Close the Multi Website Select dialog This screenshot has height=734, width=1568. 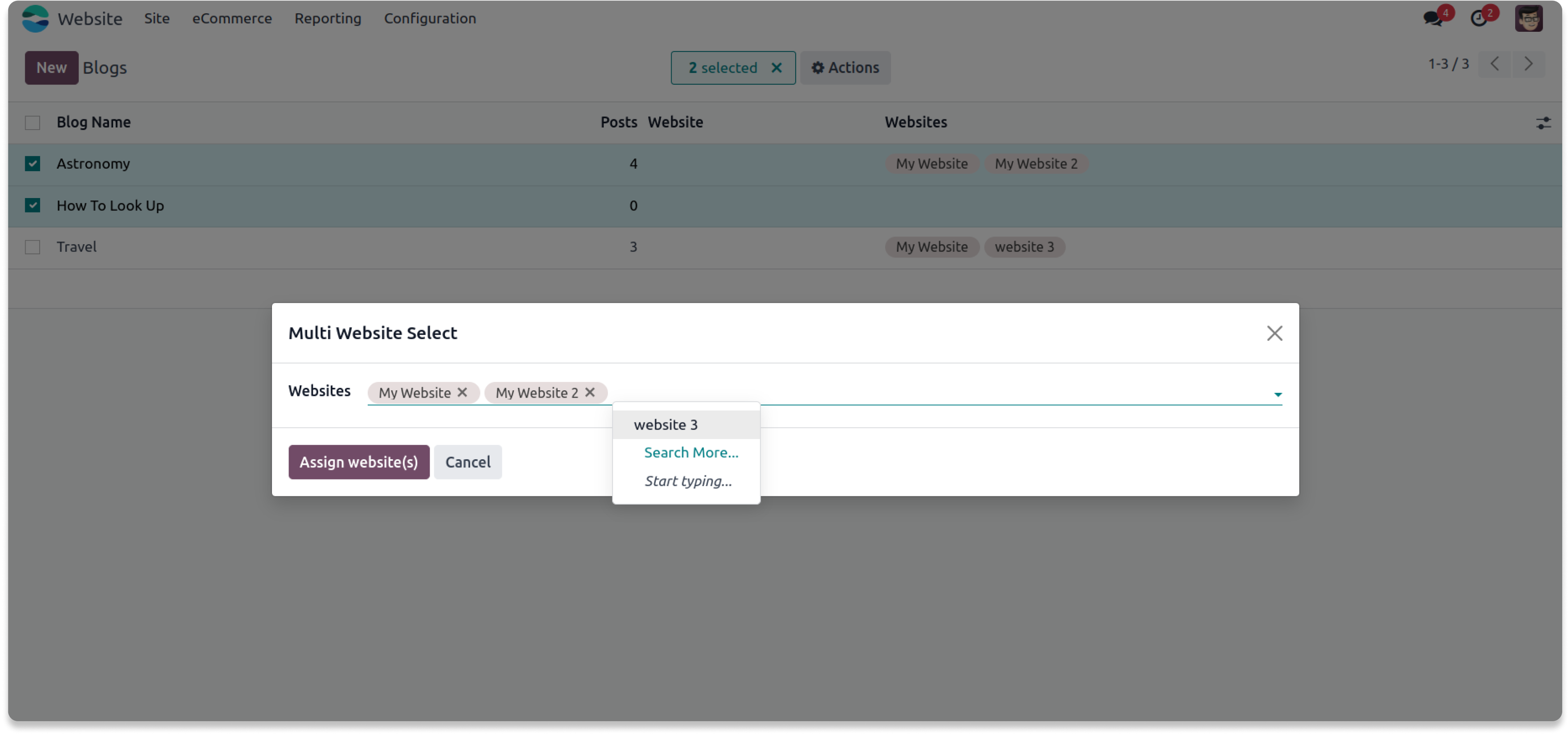(x=1274, y=333)
